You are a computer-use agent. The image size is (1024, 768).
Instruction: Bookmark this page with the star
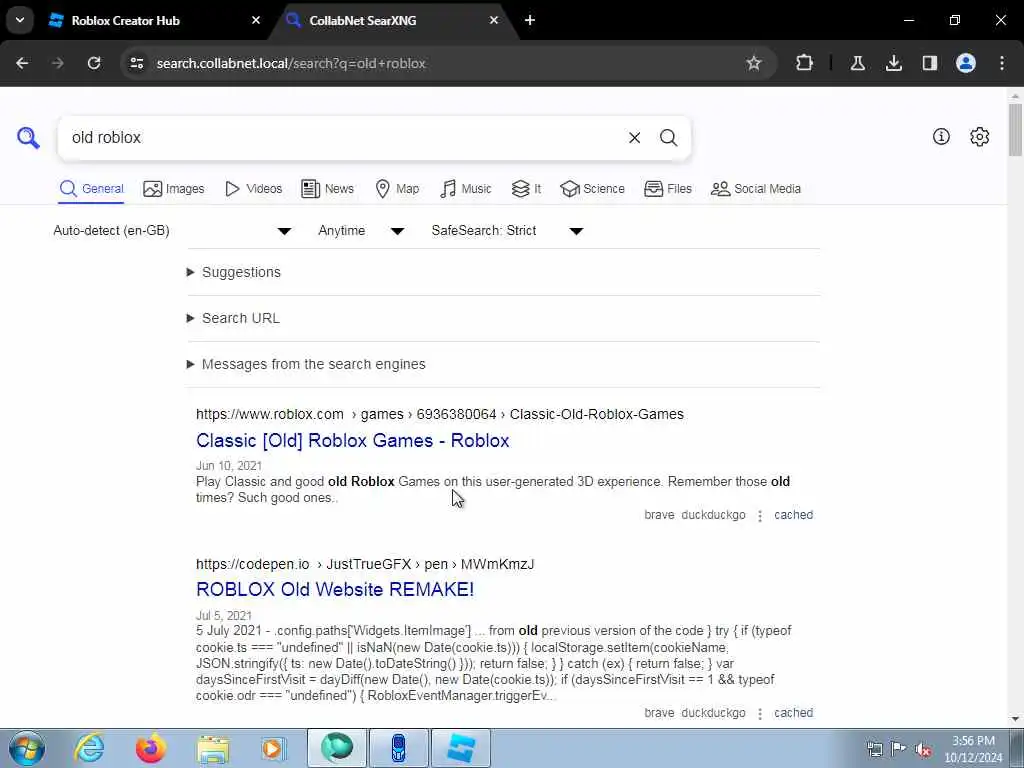point(754,63)
